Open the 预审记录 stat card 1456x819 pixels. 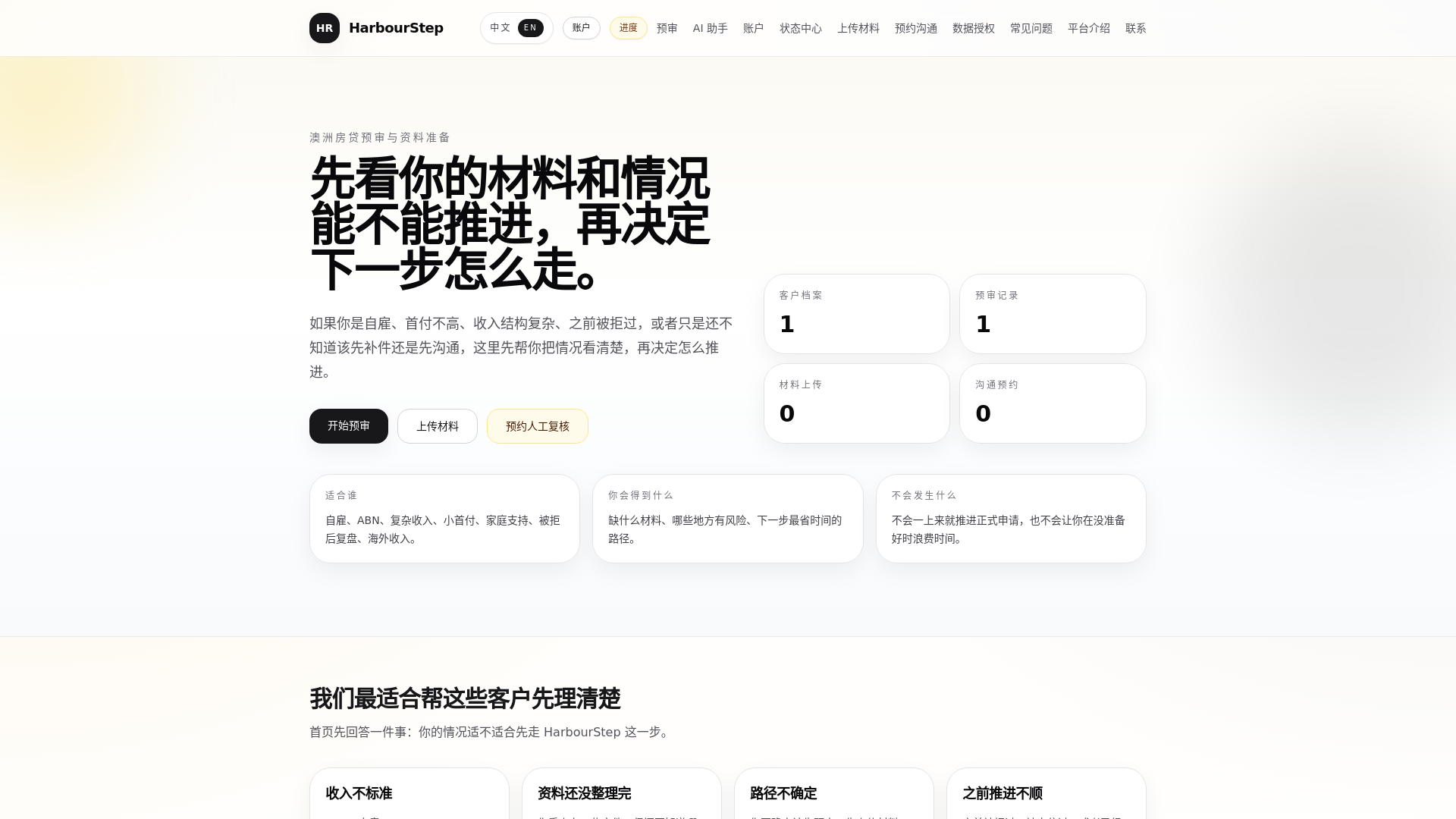coord(1053,314)
